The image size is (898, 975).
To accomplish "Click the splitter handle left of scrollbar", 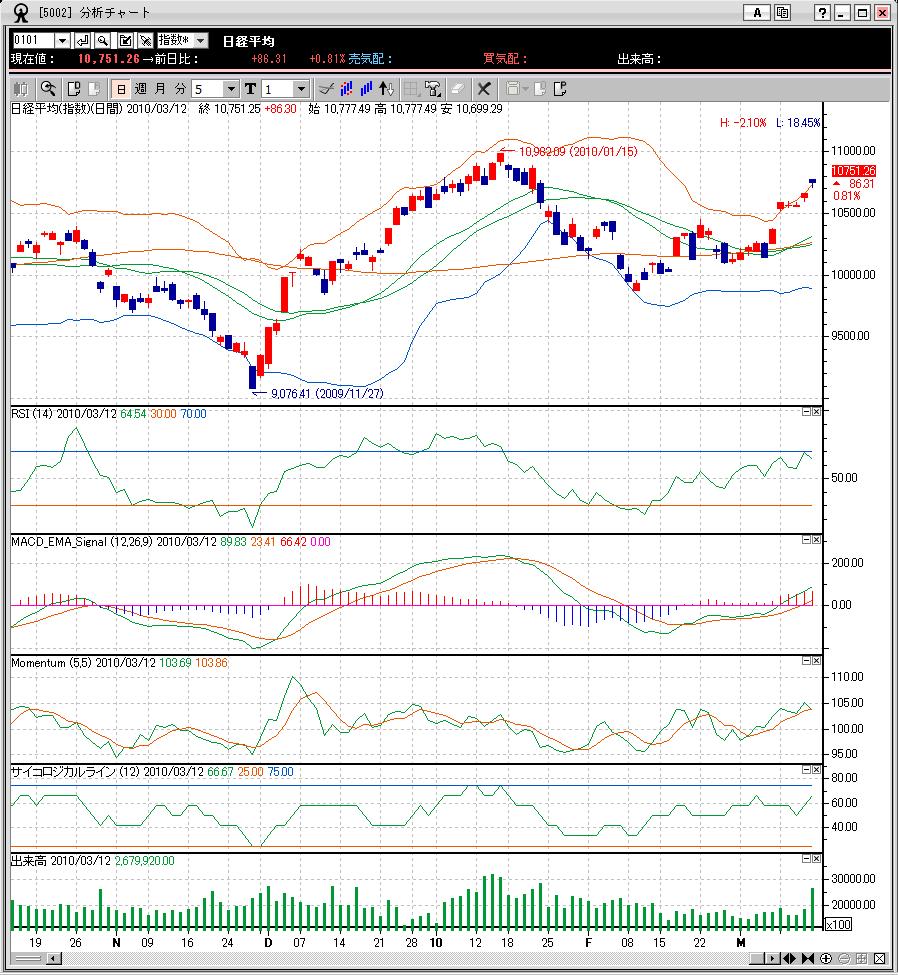I will [x=28, y=958].
